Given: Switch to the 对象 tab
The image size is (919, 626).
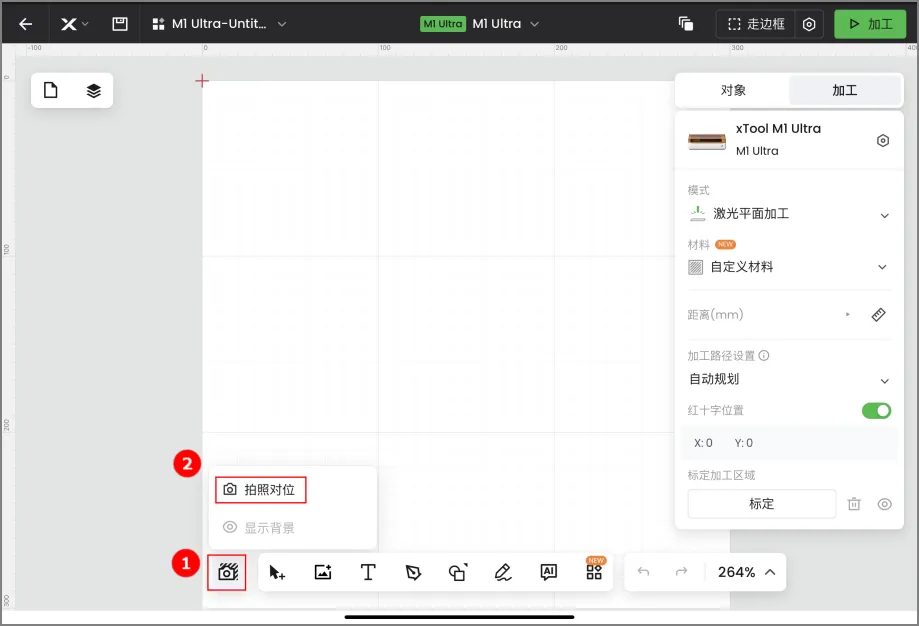Looking at the screenshot, I should (733, 90).
